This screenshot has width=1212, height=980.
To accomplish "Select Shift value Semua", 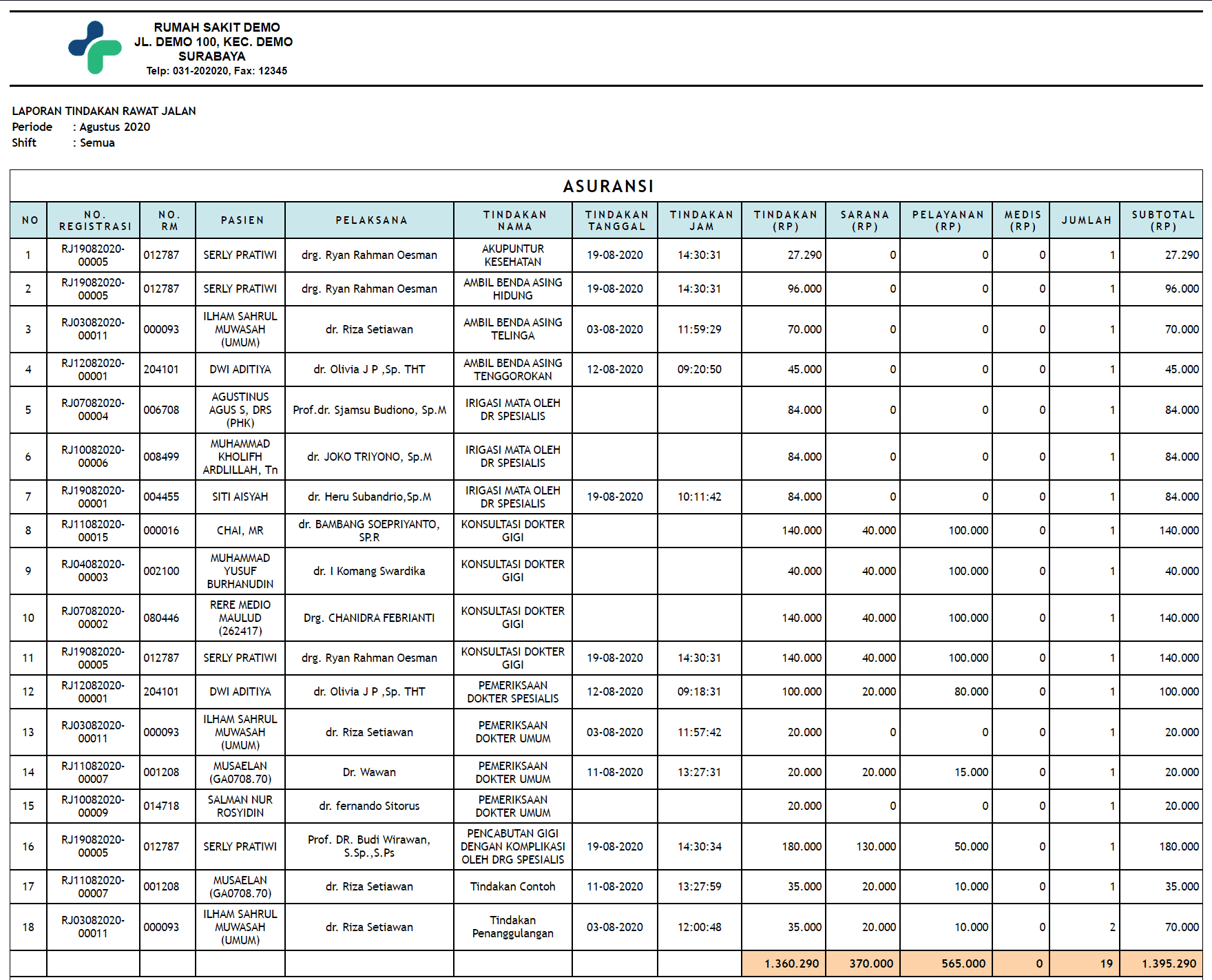I will pyautogui.click(x=97, y=143).
